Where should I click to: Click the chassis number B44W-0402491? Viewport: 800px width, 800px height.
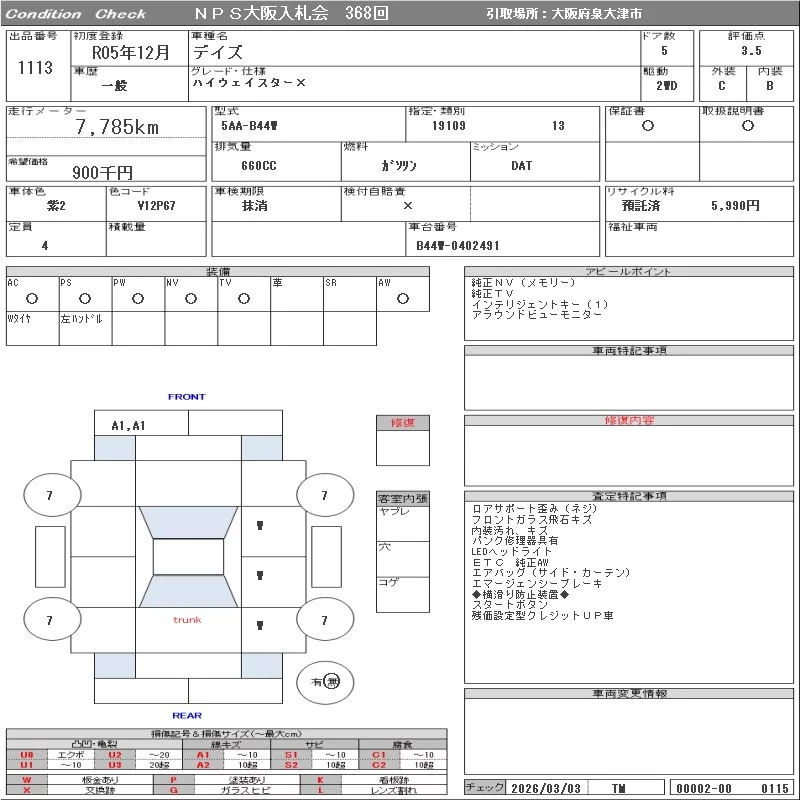coord(457,245)
